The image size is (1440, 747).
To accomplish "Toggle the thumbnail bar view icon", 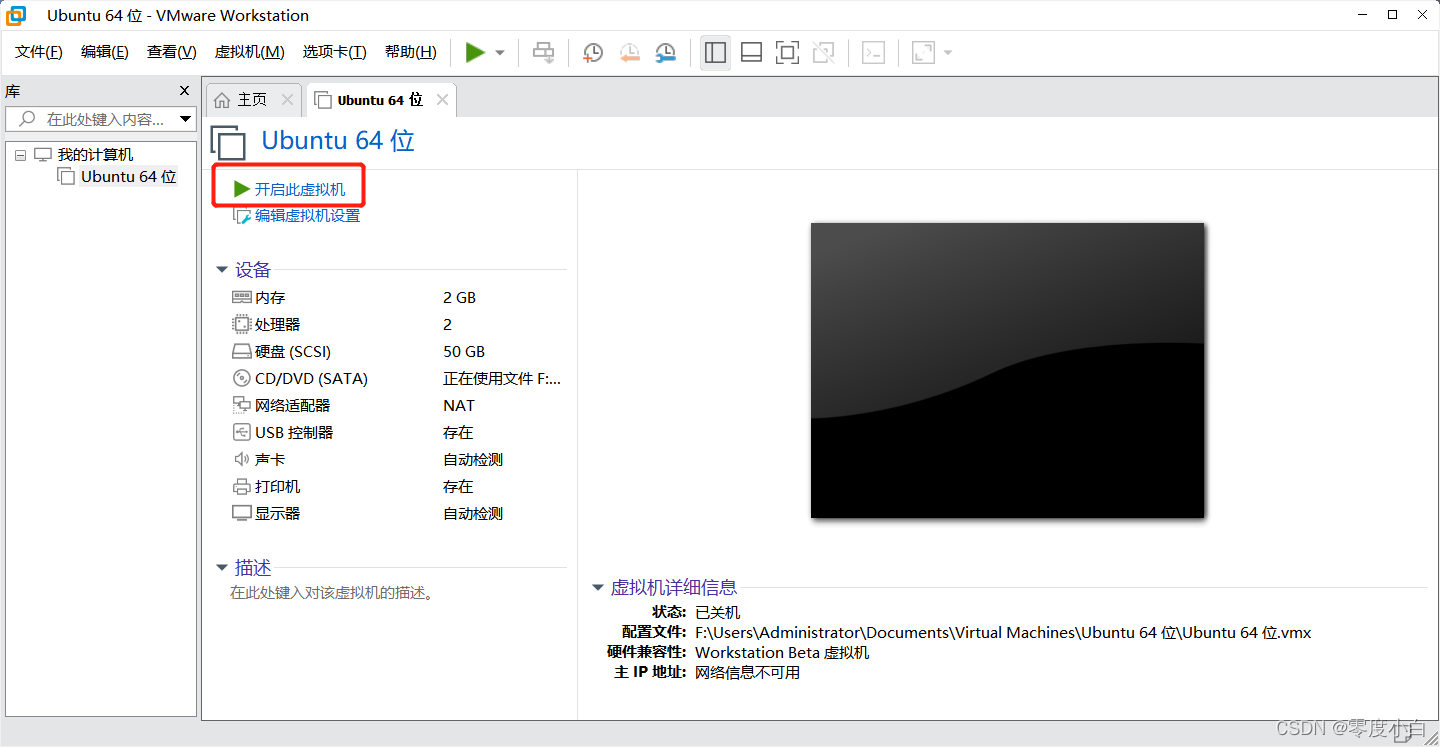I will (x=751, y=53).
